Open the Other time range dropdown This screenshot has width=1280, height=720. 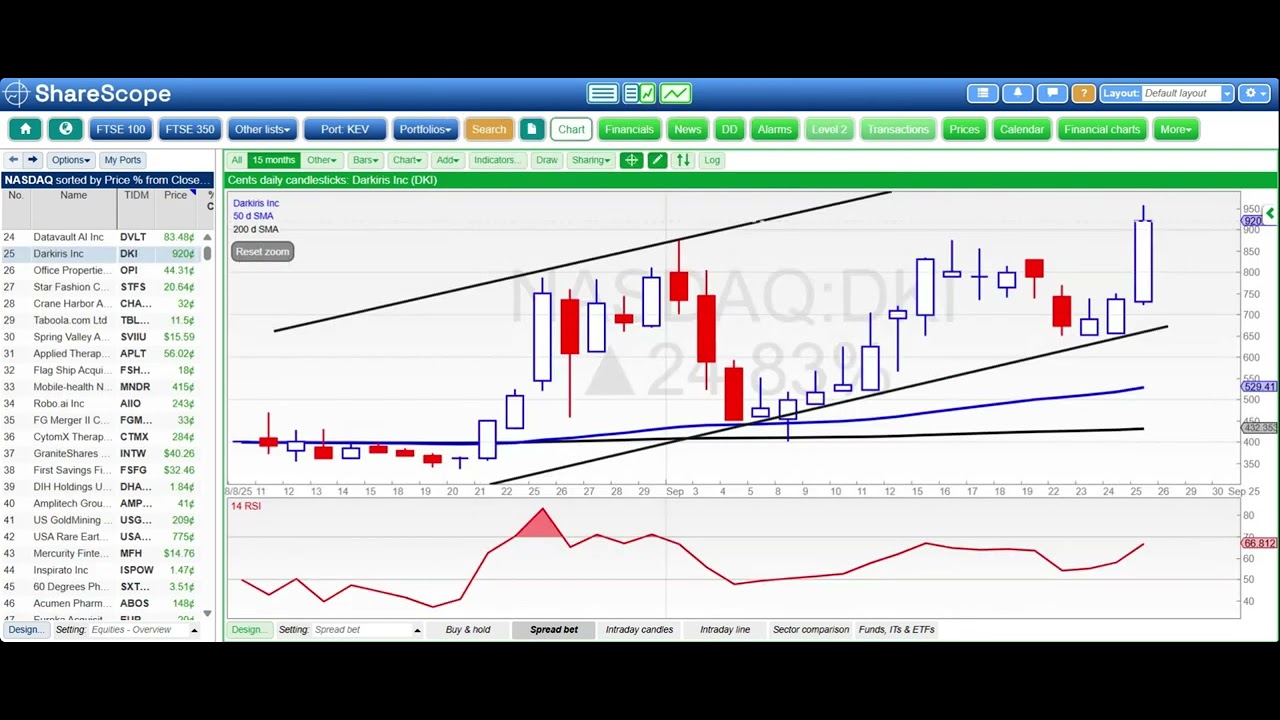[x=322, y=160]
